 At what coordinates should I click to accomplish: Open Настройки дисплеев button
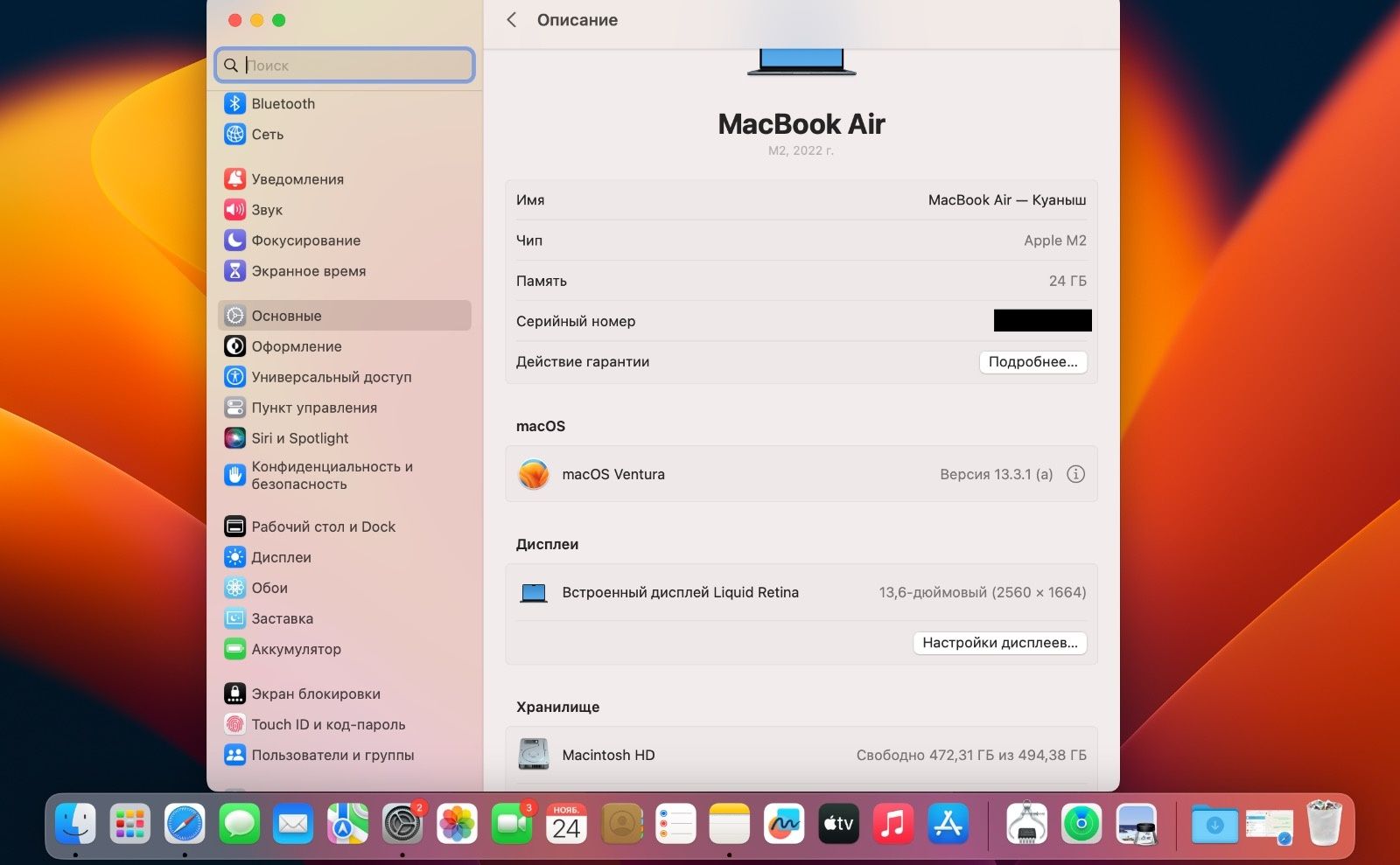pyautogui.click(x=999, y=642)
